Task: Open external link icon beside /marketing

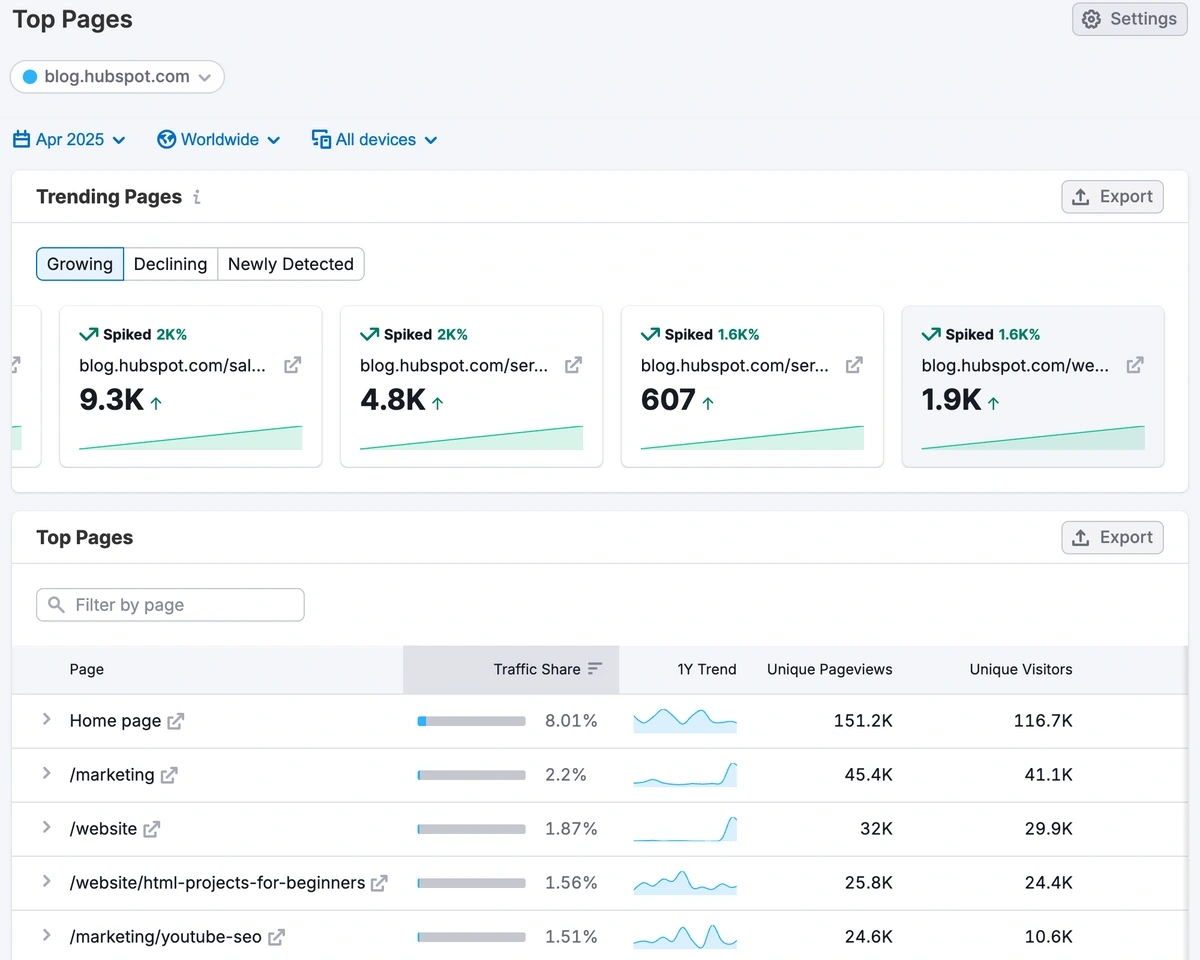Action: coord(169,775)
